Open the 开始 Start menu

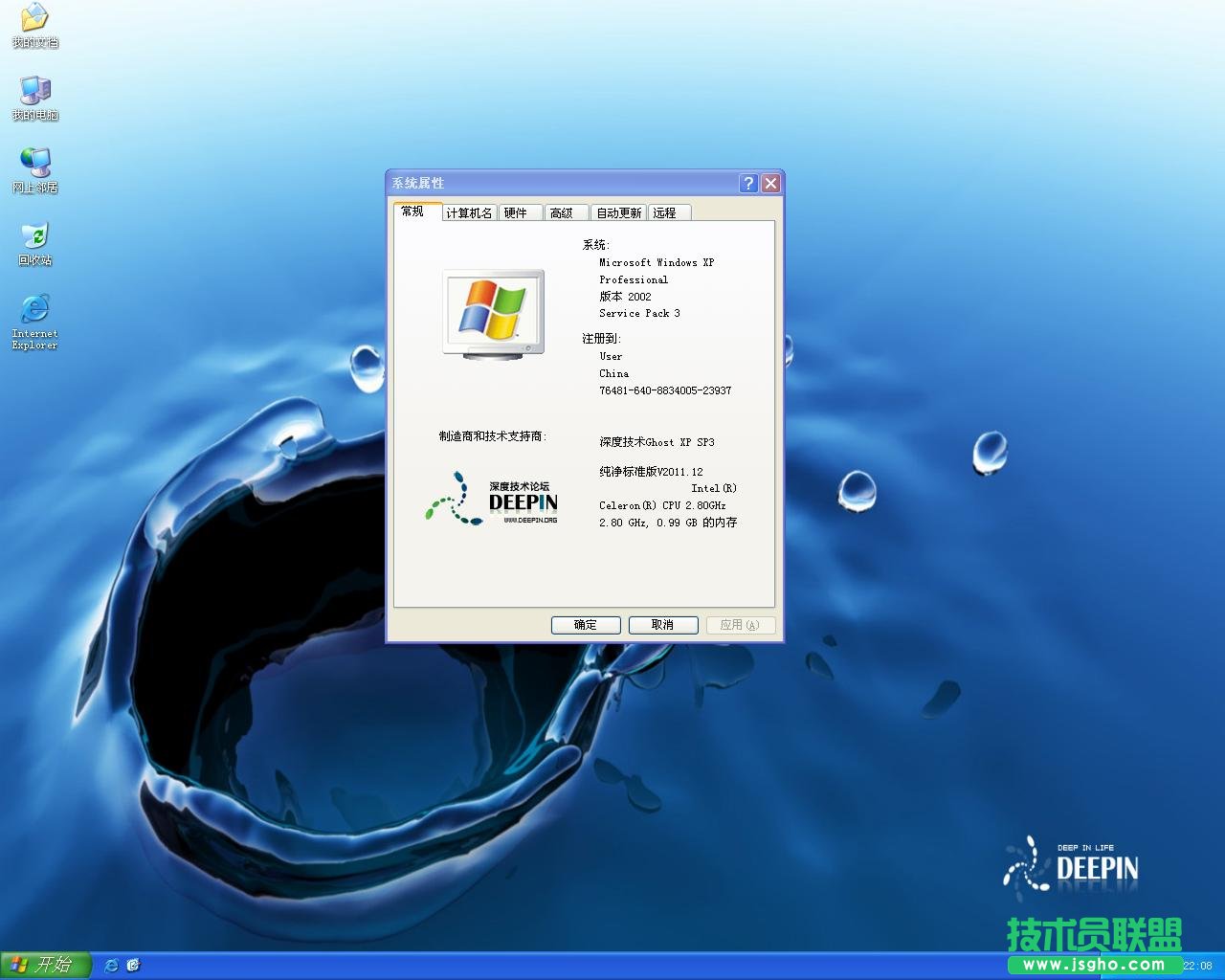point(45,965)
